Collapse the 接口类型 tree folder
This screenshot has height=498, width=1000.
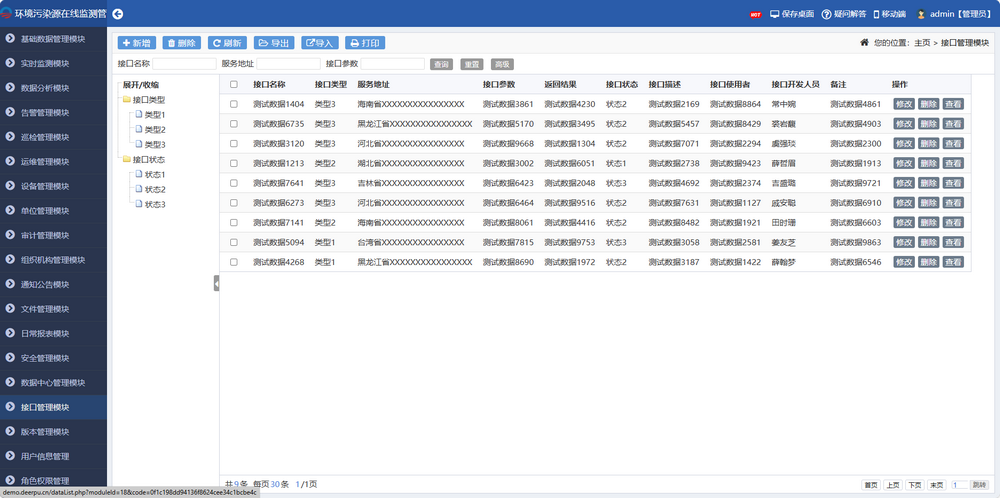(127, 100)
